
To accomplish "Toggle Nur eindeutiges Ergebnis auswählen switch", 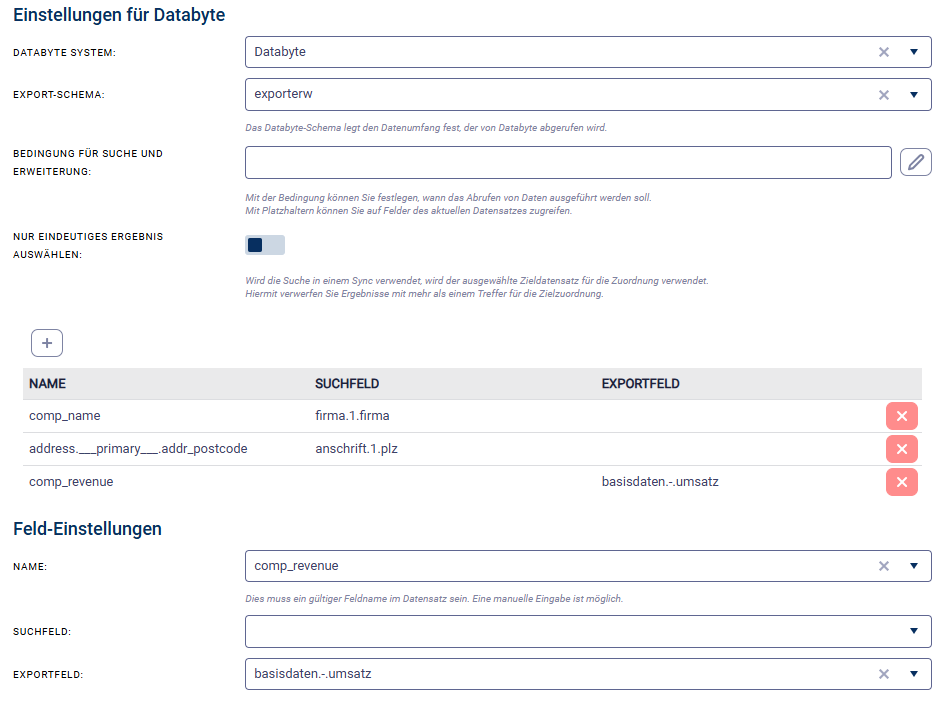I will point(264,245).
